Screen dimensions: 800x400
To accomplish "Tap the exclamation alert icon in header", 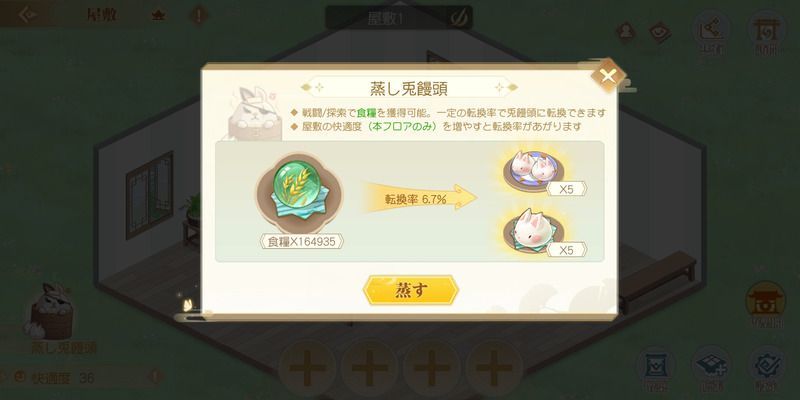I will tap(198, 15).
